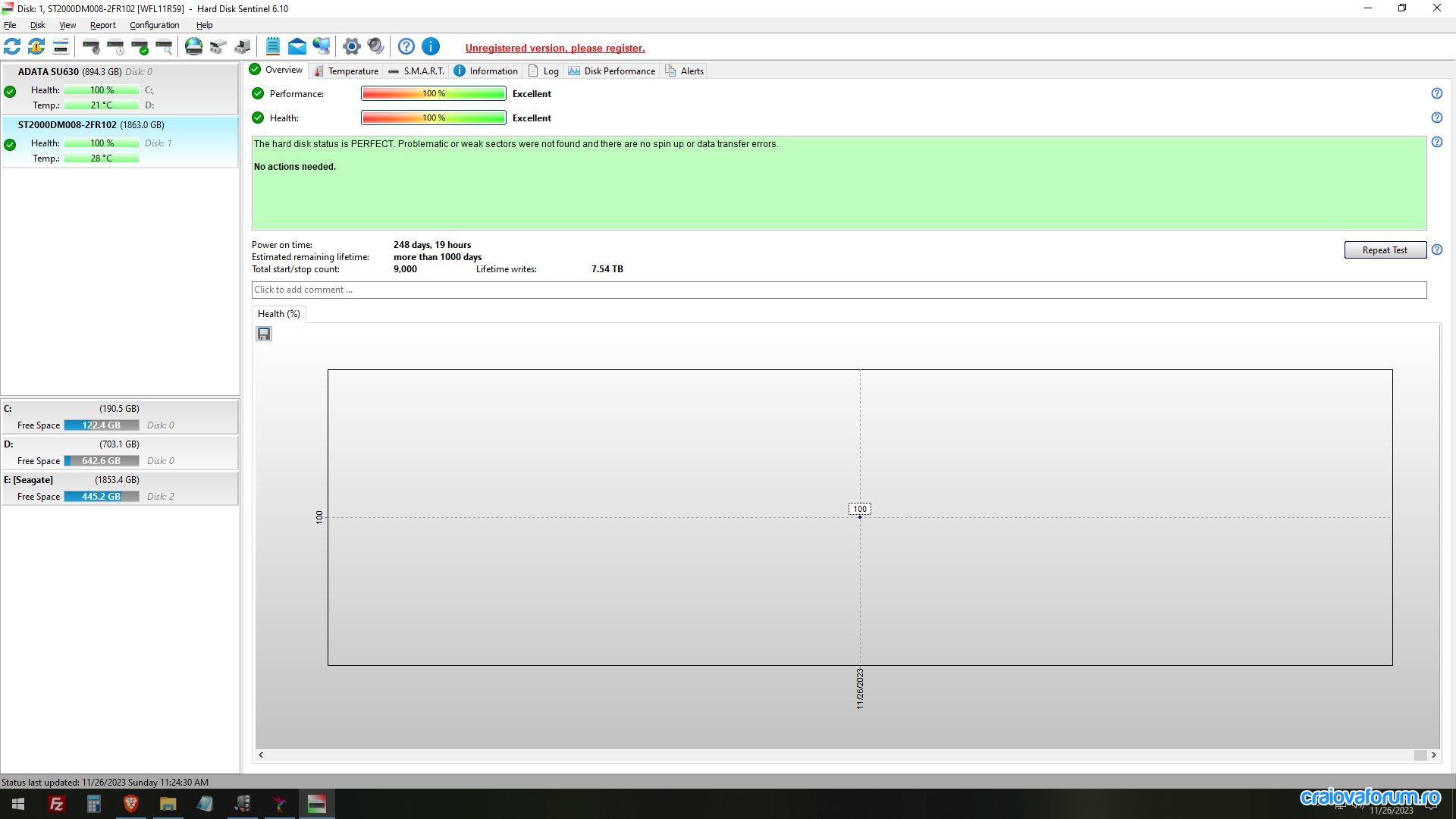Click the Power on time value 248 days

click(x=432, y=245)
